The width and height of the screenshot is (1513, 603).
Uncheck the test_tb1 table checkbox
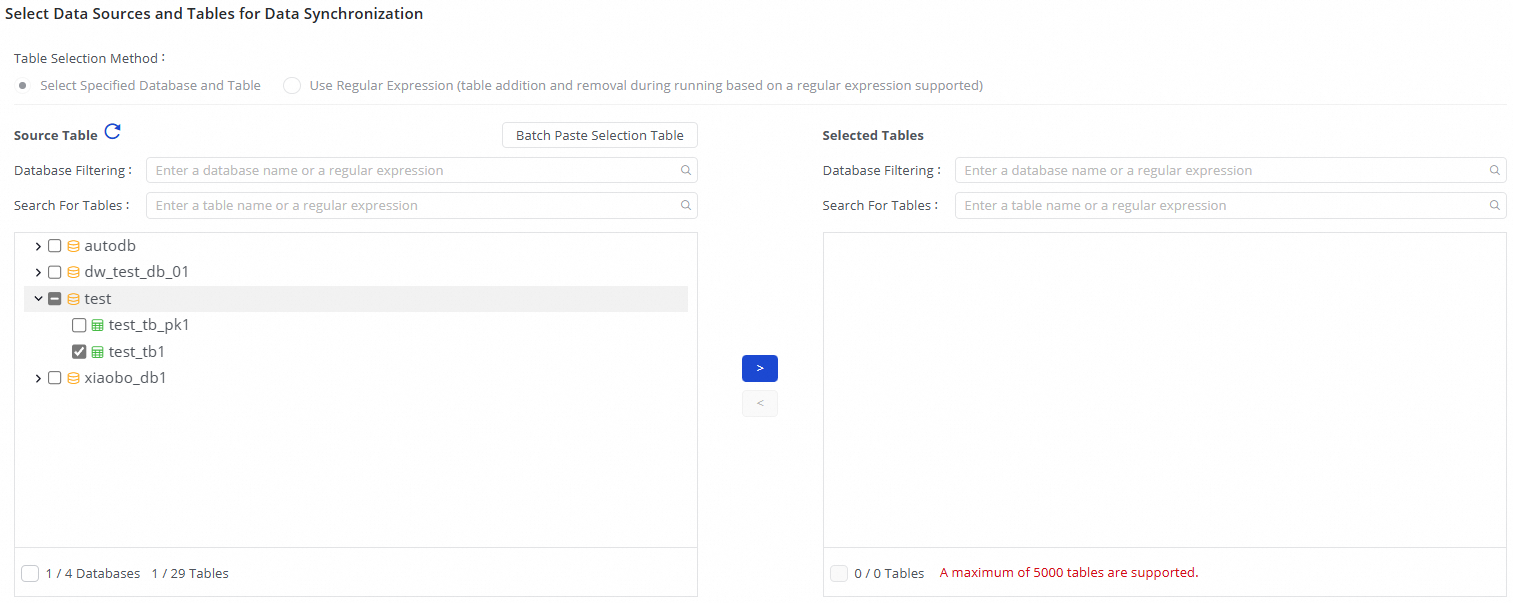point(79,352)
